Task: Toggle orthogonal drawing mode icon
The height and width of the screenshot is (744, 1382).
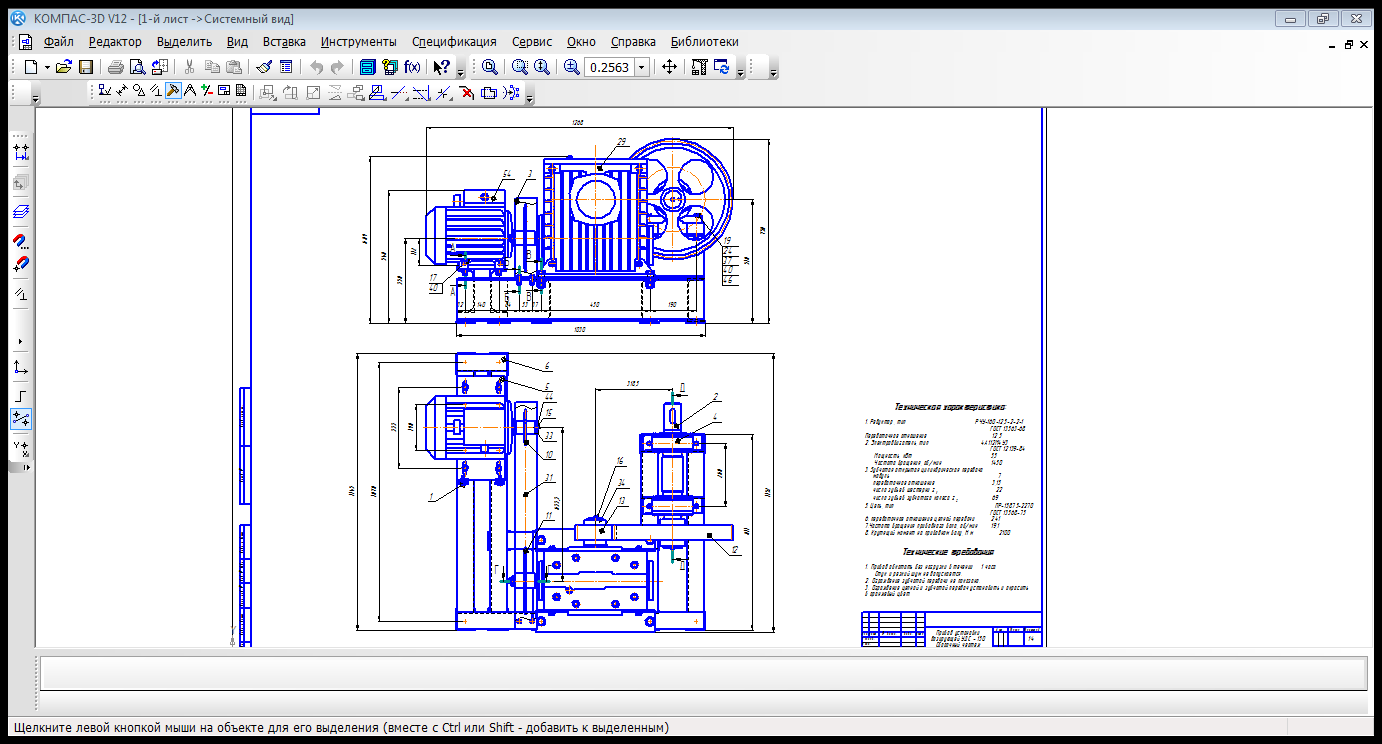Action: coord(20,294)
